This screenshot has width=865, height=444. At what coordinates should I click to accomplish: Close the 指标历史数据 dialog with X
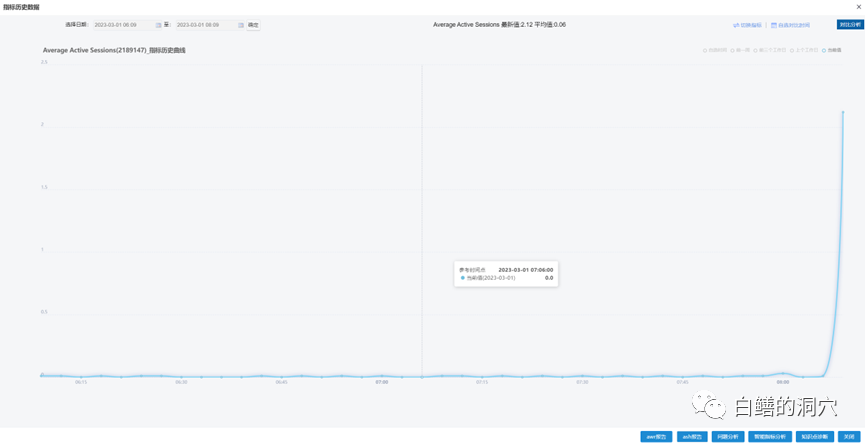[858, 7]
